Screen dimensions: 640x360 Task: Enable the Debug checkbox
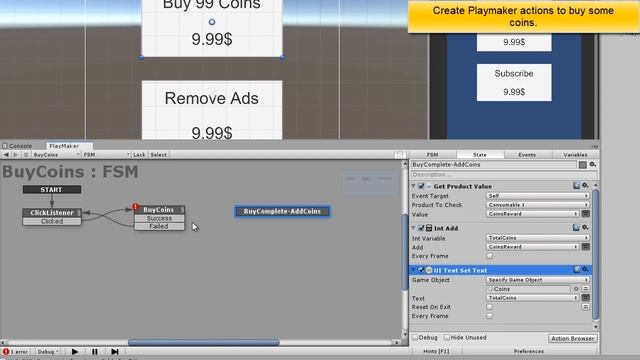[x=416, y=338]
